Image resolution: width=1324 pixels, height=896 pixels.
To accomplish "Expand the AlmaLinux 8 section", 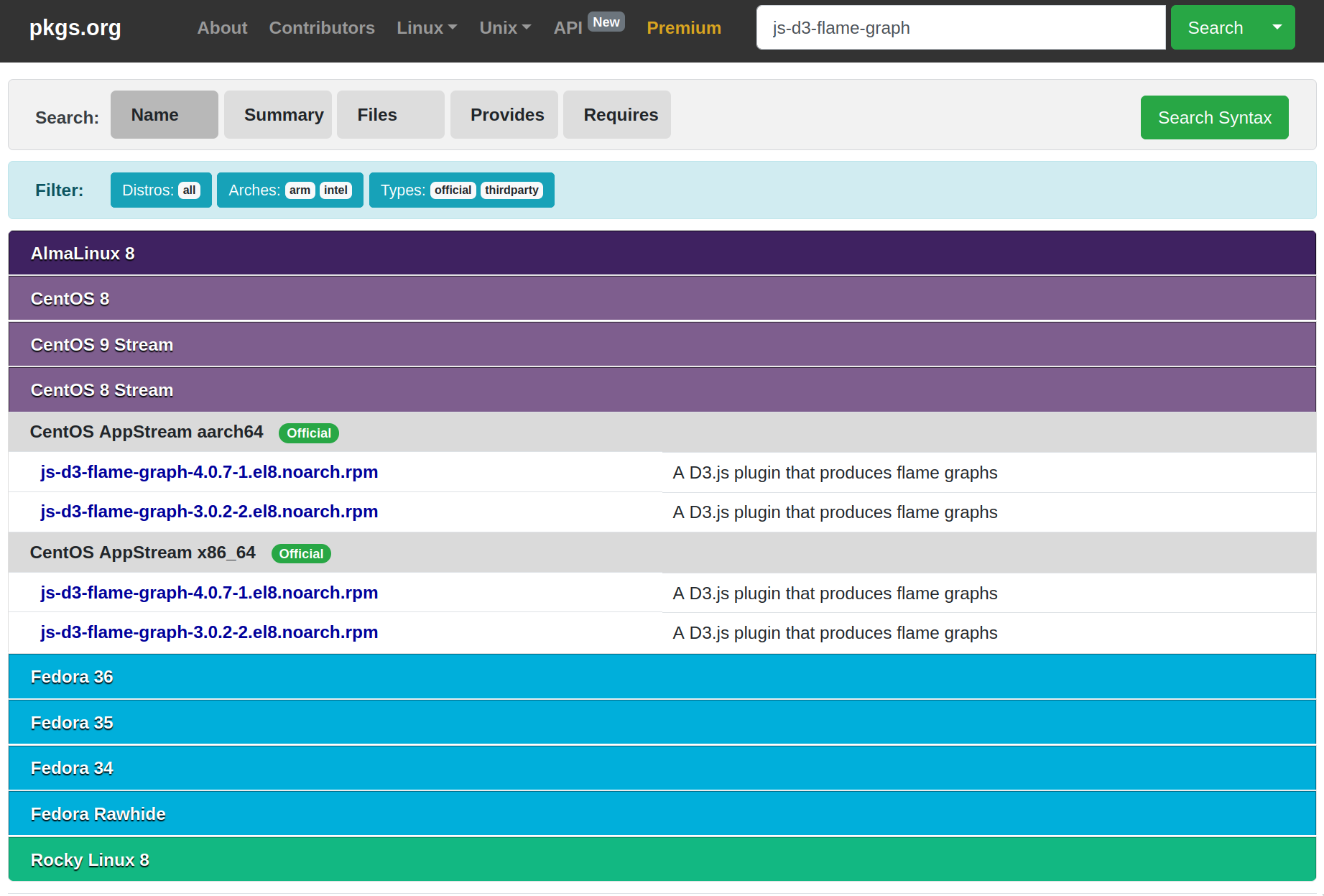I will point(83,254).
